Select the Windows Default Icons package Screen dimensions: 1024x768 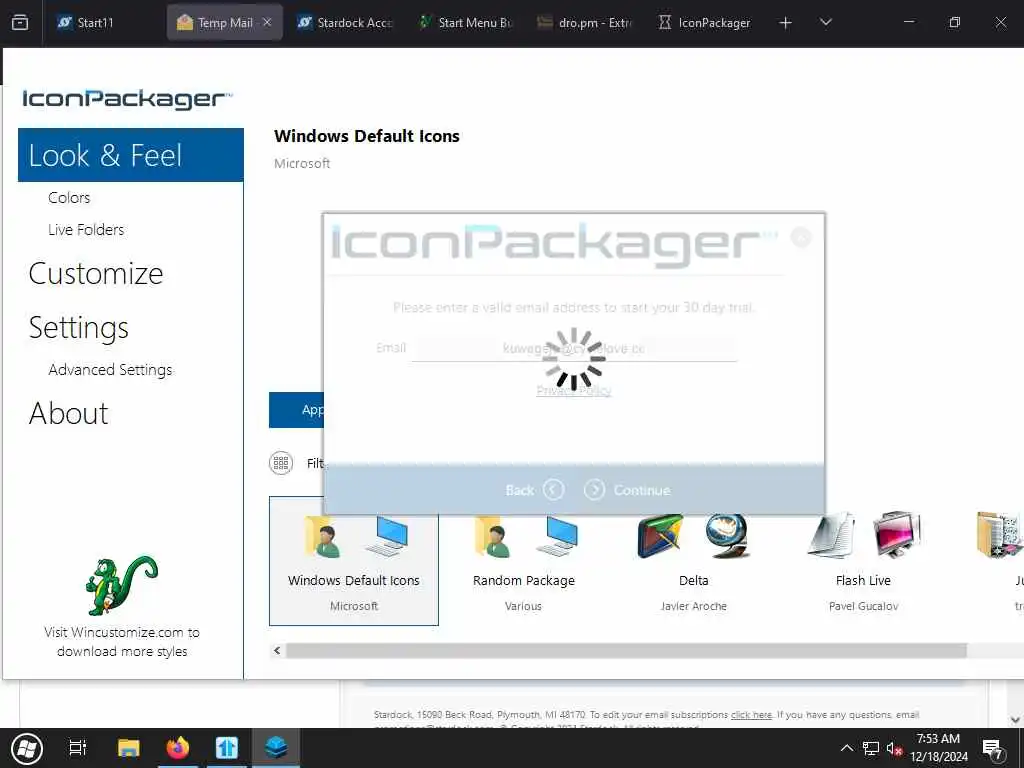pos(353,561)
